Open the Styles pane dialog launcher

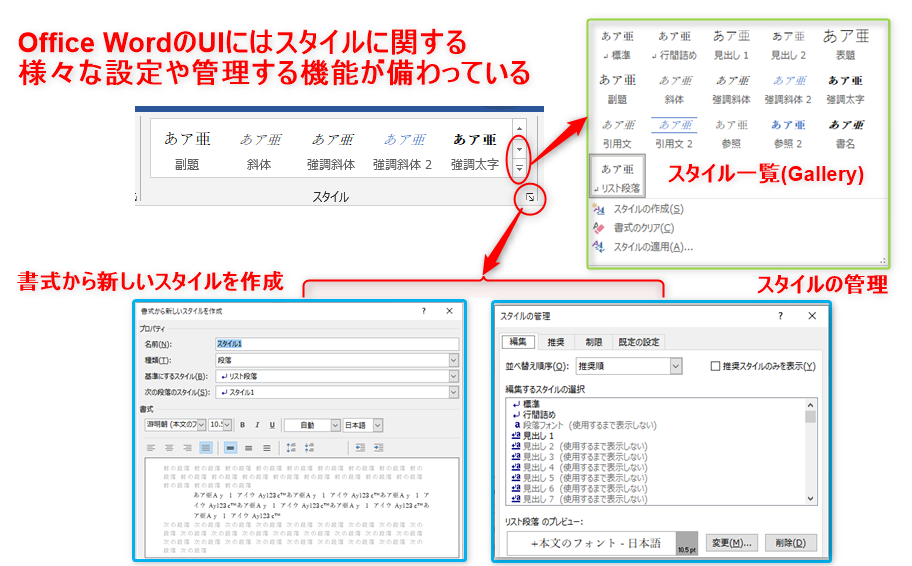pos(530,198)
